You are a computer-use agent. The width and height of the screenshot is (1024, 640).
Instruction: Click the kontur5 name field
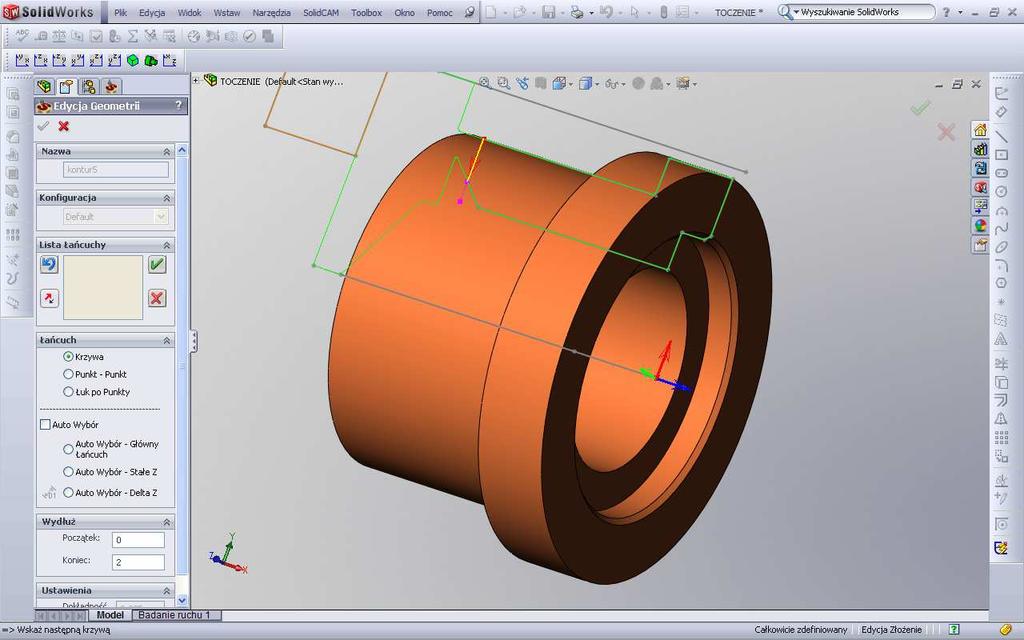point(116,170)
